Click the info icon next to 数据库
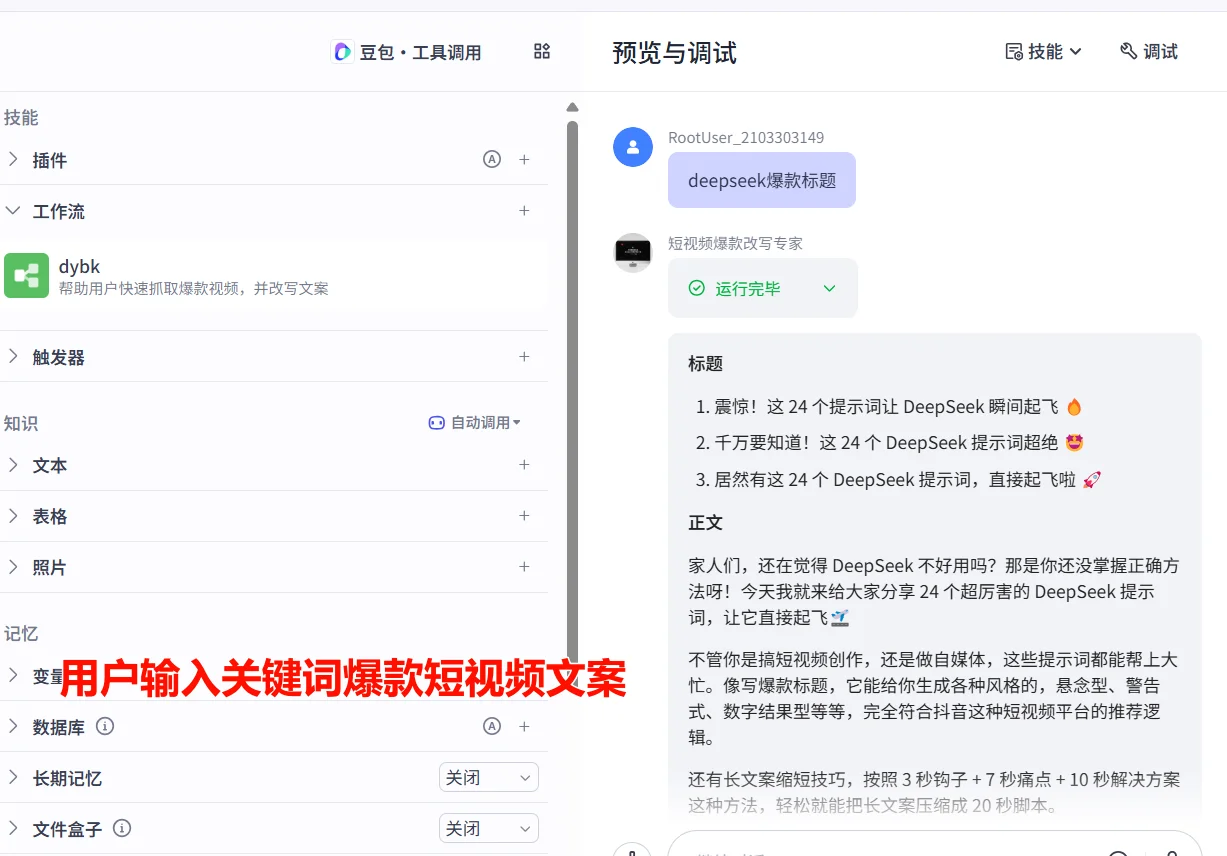Image resolution: width=1227 pixels, height=856 pixels. click(105, 726)
